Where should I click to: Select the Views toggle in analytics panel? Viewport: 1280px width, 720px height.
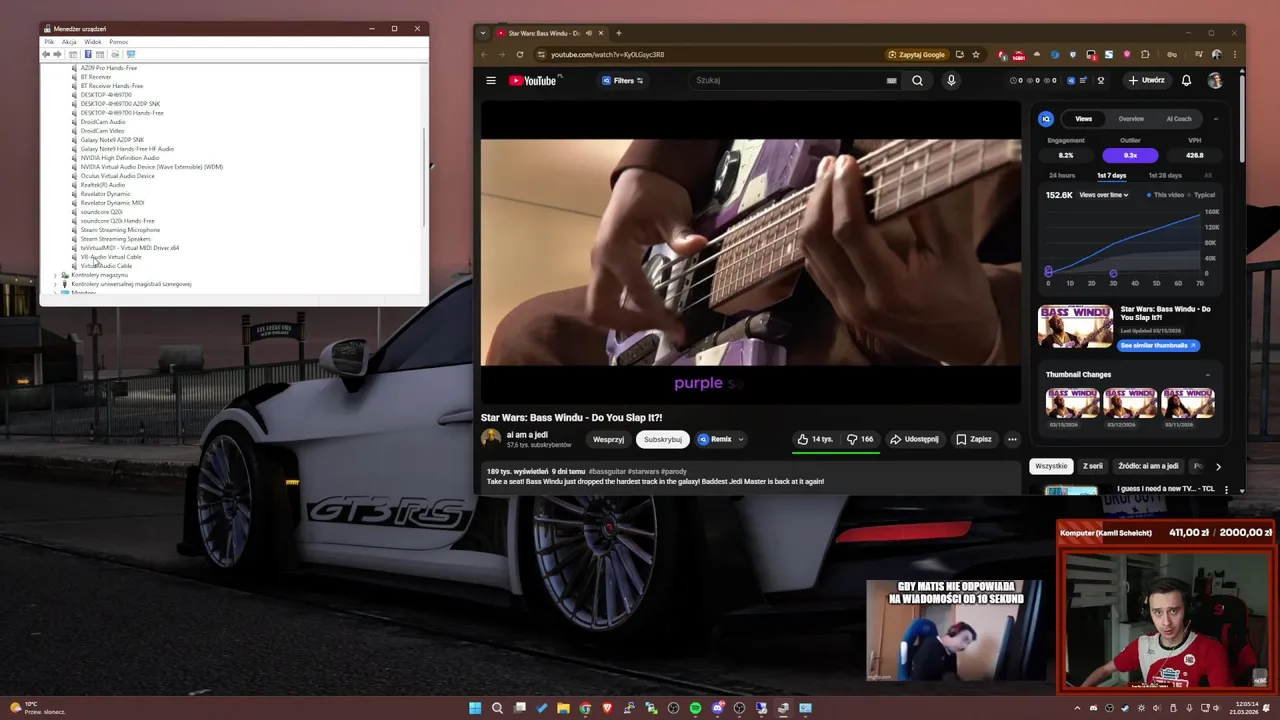[1083, 119]
